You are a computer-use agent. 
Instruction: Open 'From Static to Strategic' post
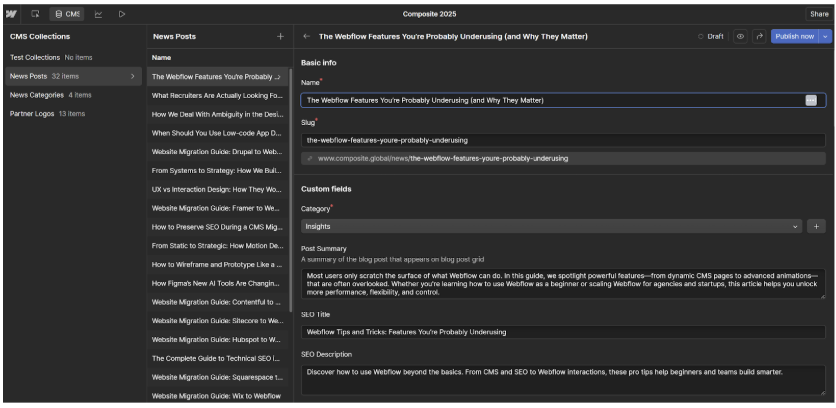coord(218,246)
